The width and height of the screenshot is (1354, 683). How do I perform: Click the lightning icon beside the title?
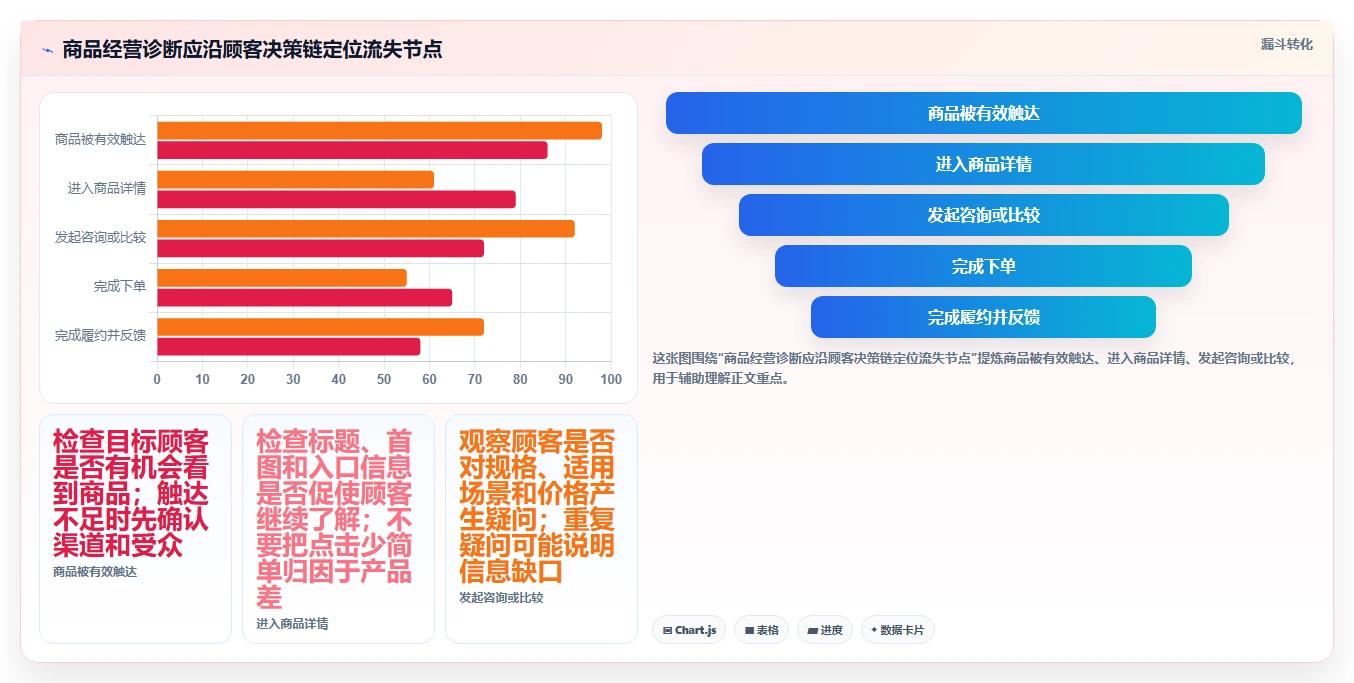(x=47, y=49)
